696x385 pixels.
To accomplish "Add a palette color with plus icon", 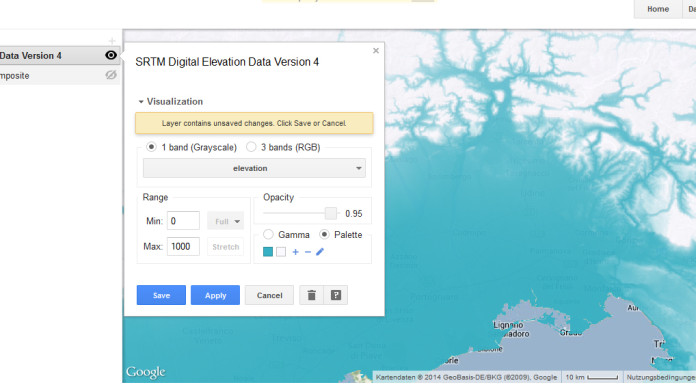I will tap(296, 252).
